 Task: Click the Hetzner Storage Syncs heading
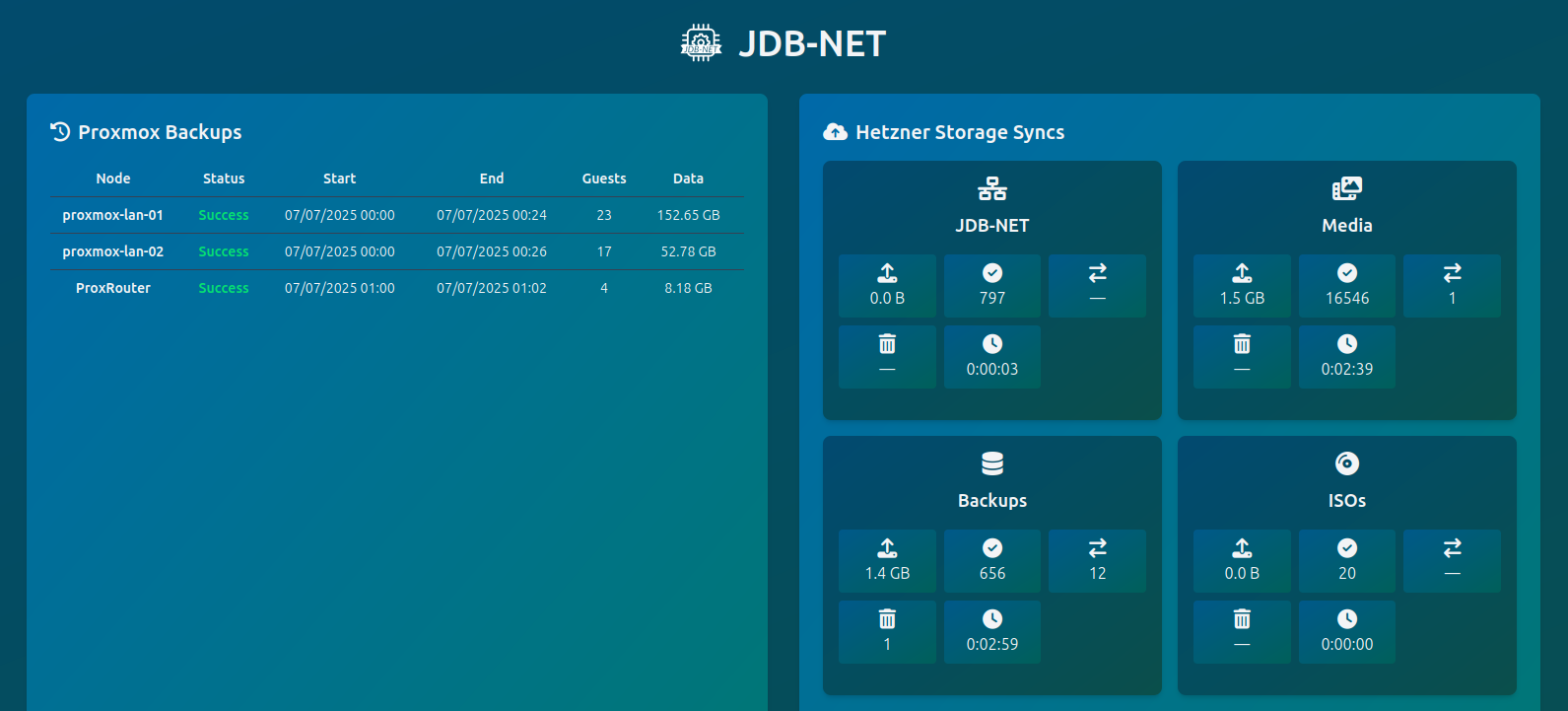[x=960, y=132]
